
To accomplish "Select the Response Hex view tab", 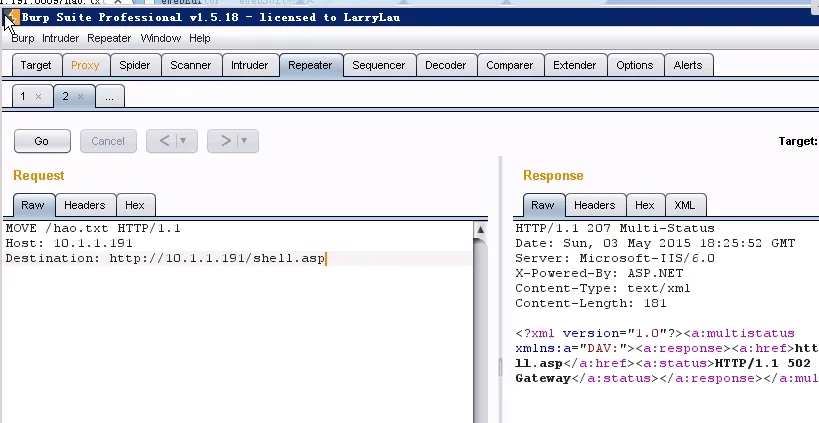I will coord(645,205).
